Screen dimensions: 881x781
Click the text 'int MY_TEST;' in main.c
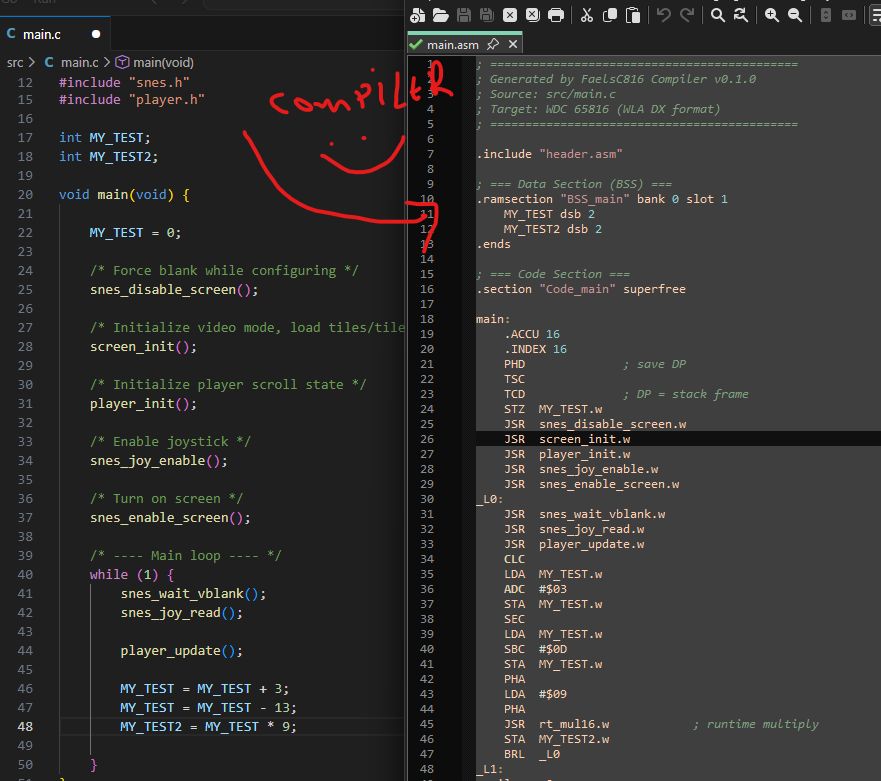pyautogui.click(x=105, y=138)
